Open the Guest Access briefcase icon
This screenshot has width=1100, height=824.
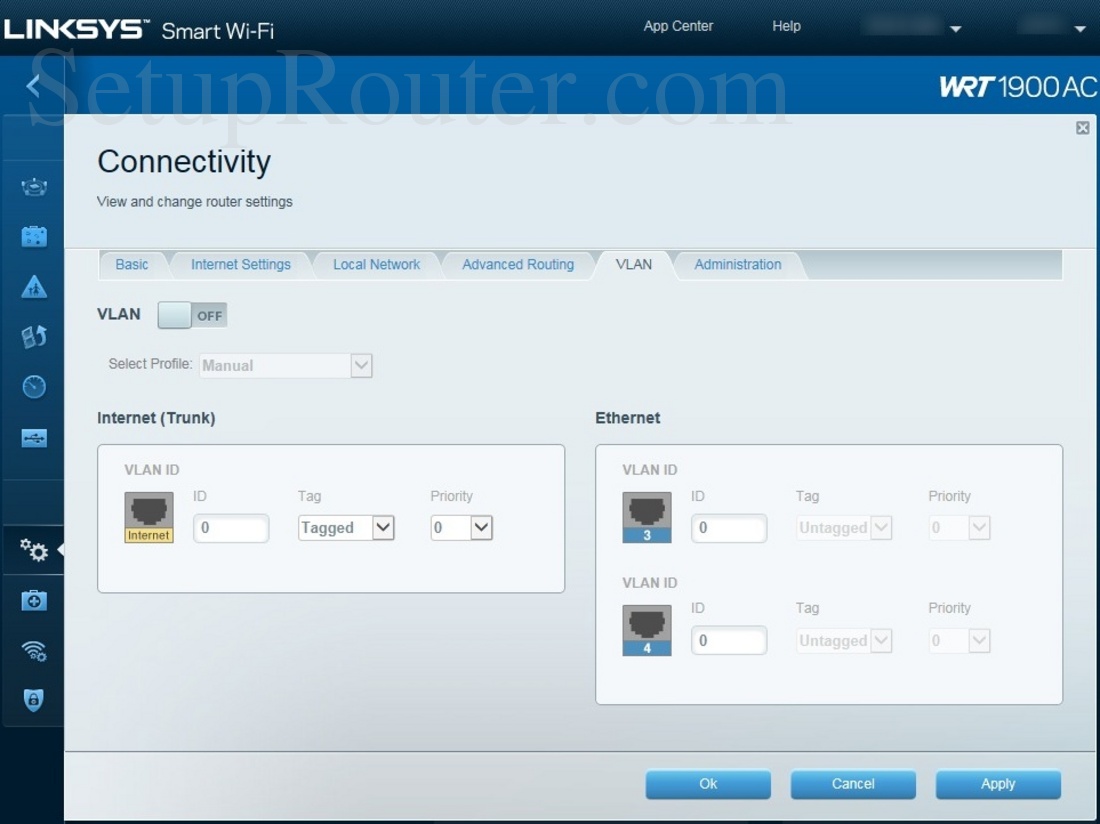click(x=34, y=236)
